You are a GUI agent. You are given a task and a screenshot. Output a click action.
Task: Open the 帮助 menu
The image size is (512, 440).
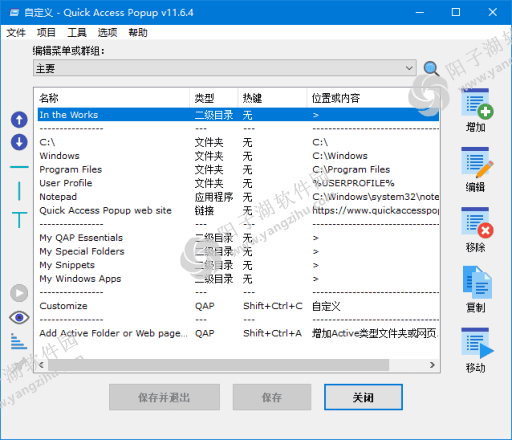138,33
